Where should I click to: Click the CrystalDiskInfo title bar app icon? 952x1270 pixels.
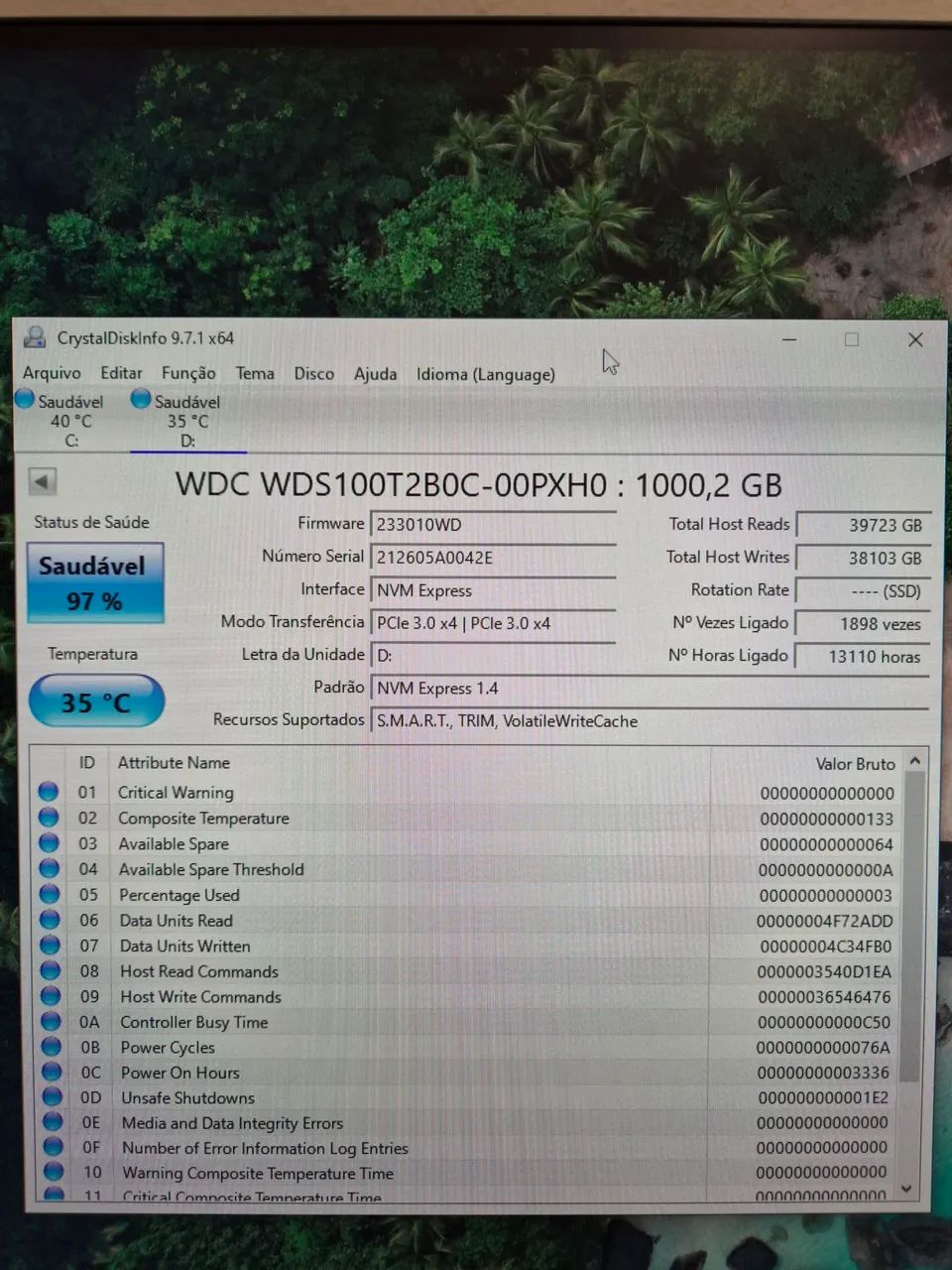point(35,337)
